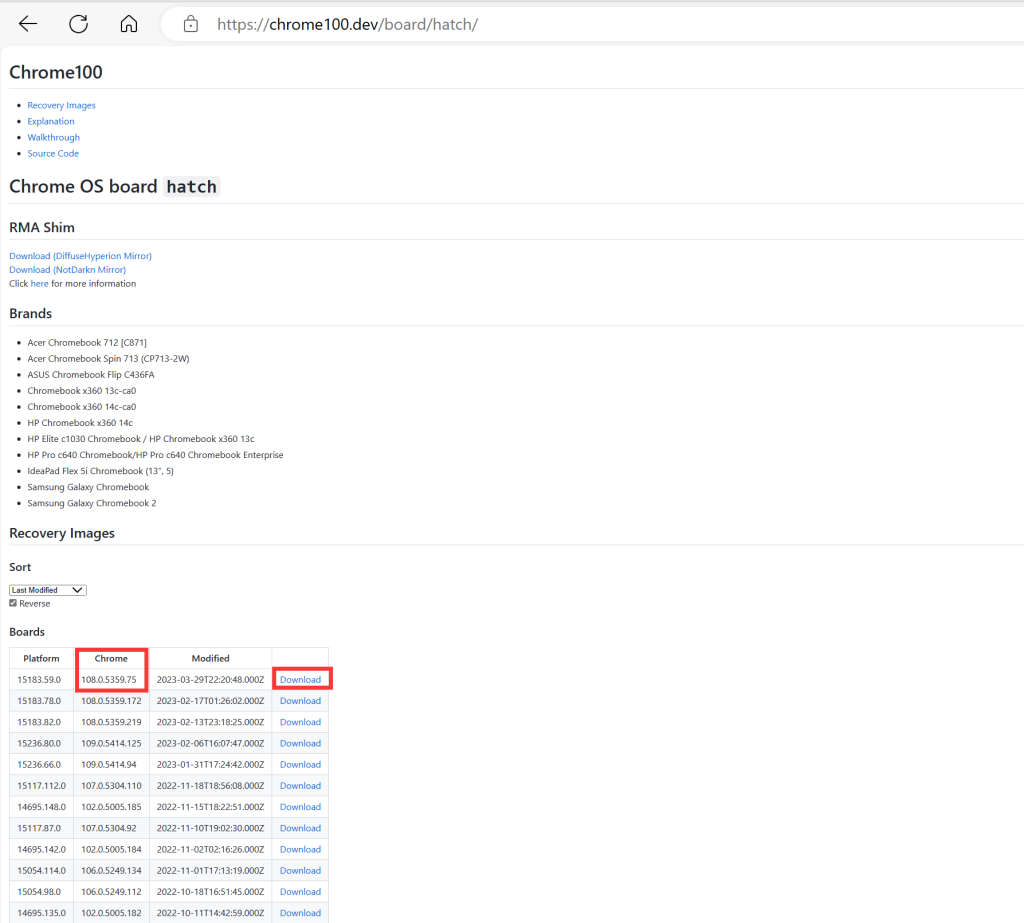Click the Chrome100 page title

[56, 73]
